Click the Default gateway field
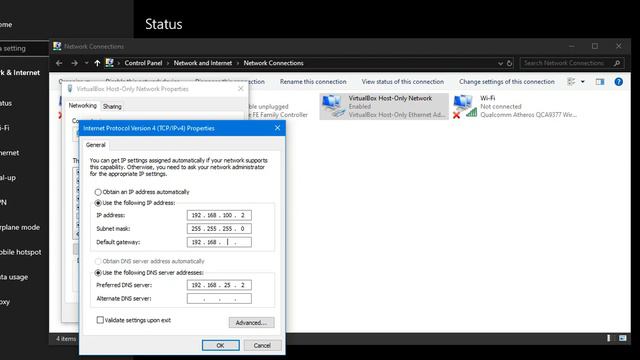640x360 pixels. tap(219, 242)
